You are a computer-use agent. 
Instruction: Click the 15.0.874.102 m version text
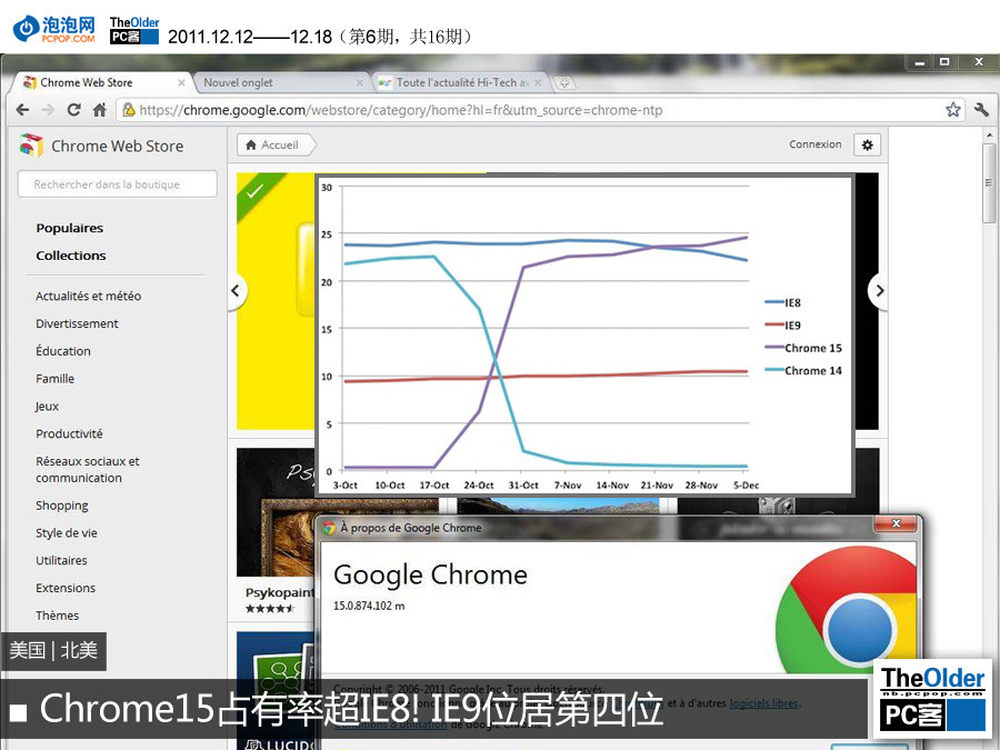(x=369, y=606)
